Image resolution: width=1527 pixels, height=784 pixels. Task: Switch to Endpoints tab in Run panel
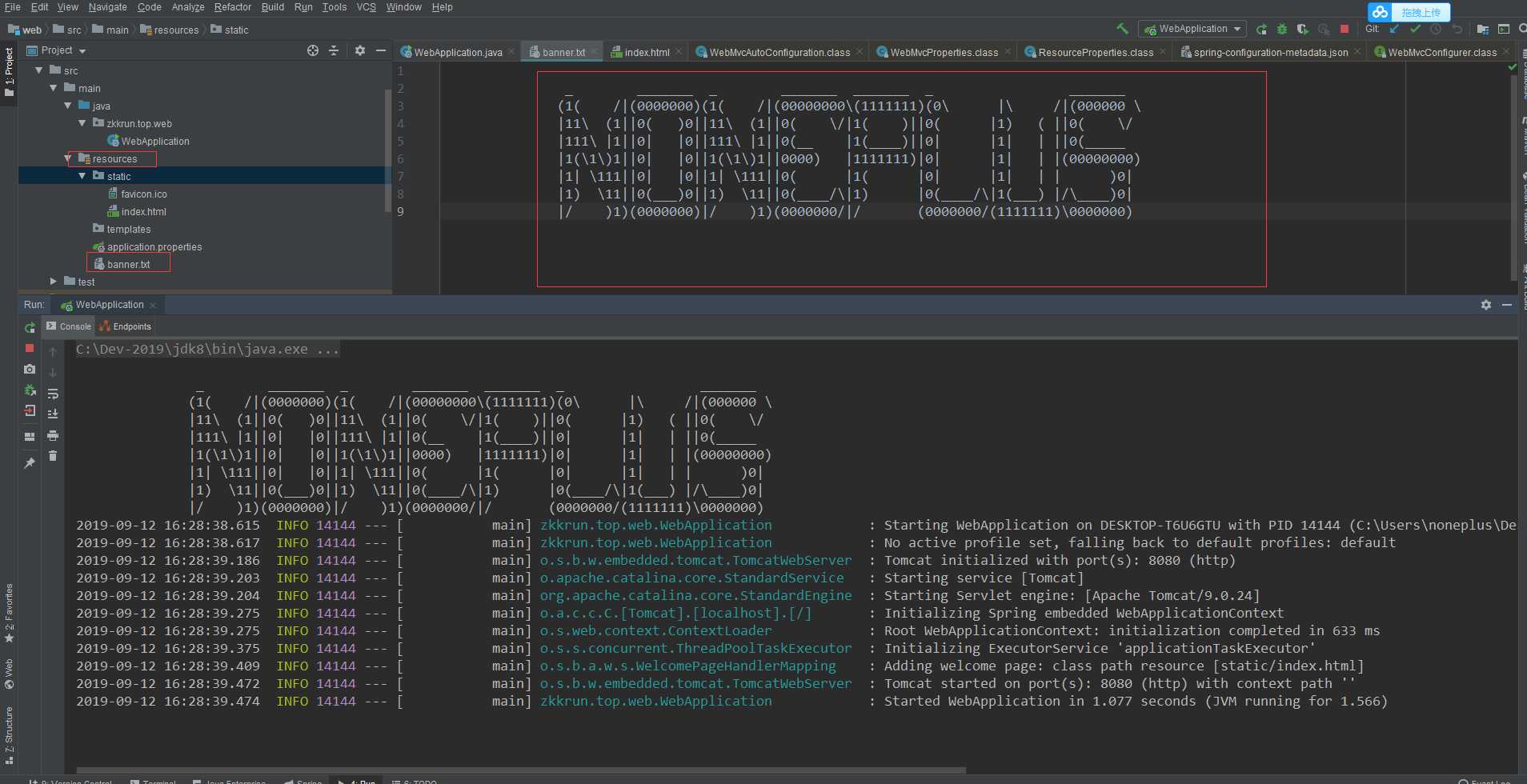point(126,326)
